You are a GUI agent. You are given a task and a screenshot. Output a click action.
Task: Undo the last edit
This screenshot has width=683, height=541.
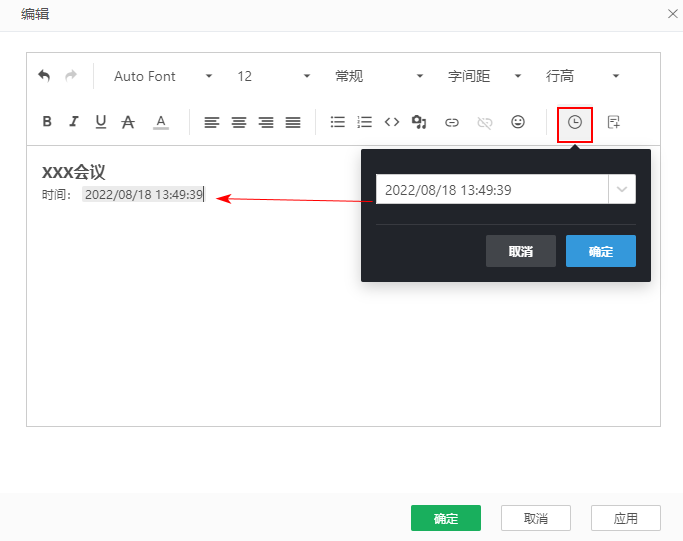[x=44, y=76]
